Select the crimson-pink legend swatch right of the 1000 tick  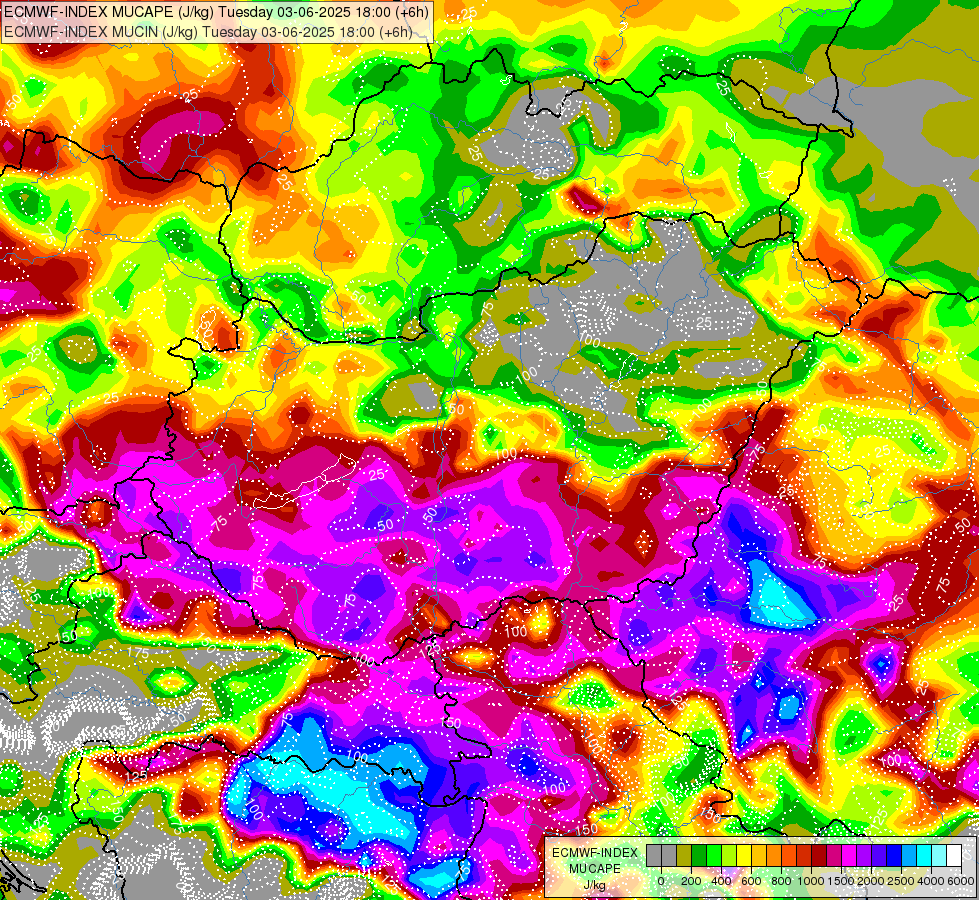click(x=834, y=856)
